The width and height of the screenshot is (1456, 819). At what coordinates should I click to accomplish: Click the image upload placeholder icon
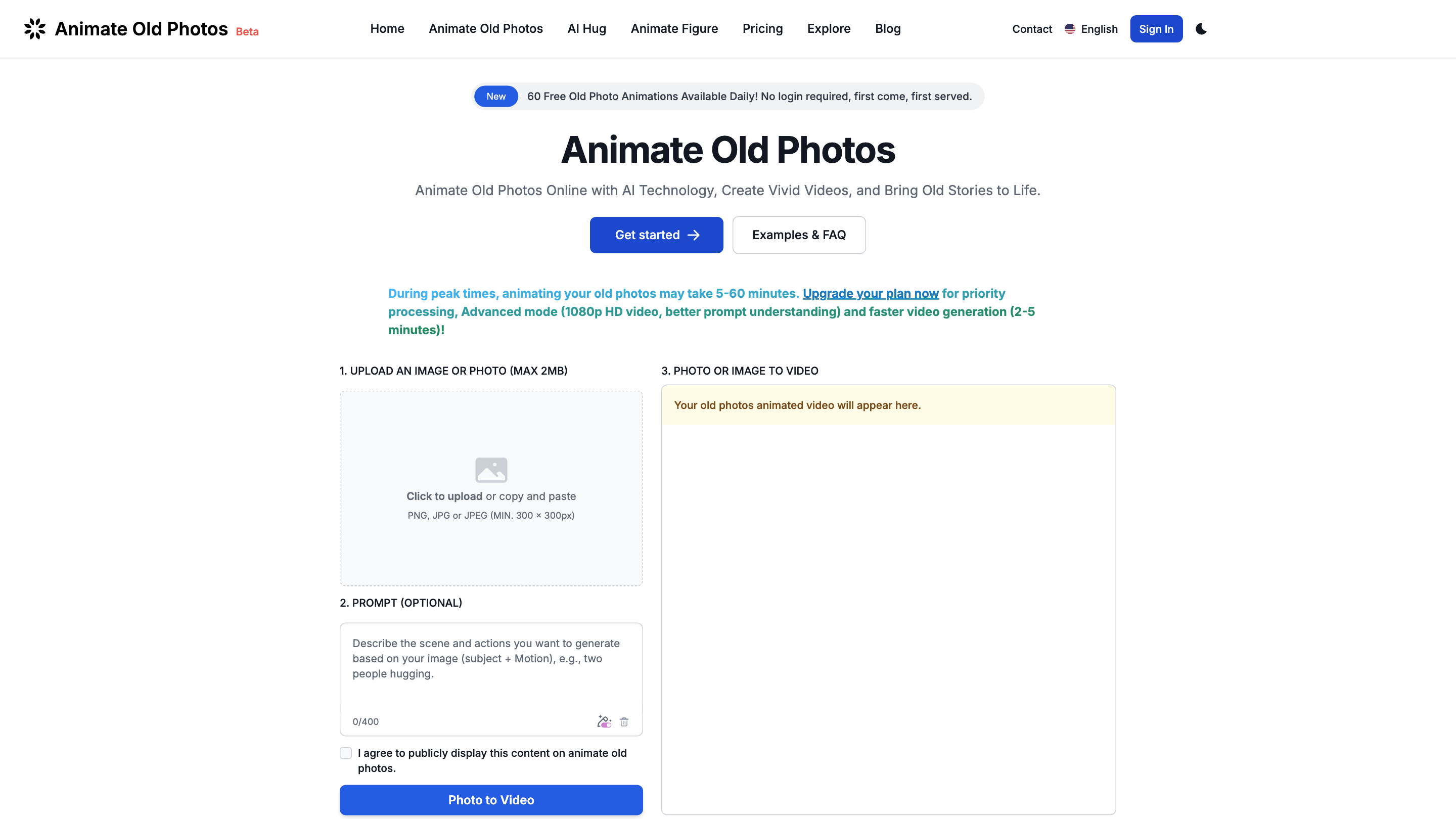(490, 469)
